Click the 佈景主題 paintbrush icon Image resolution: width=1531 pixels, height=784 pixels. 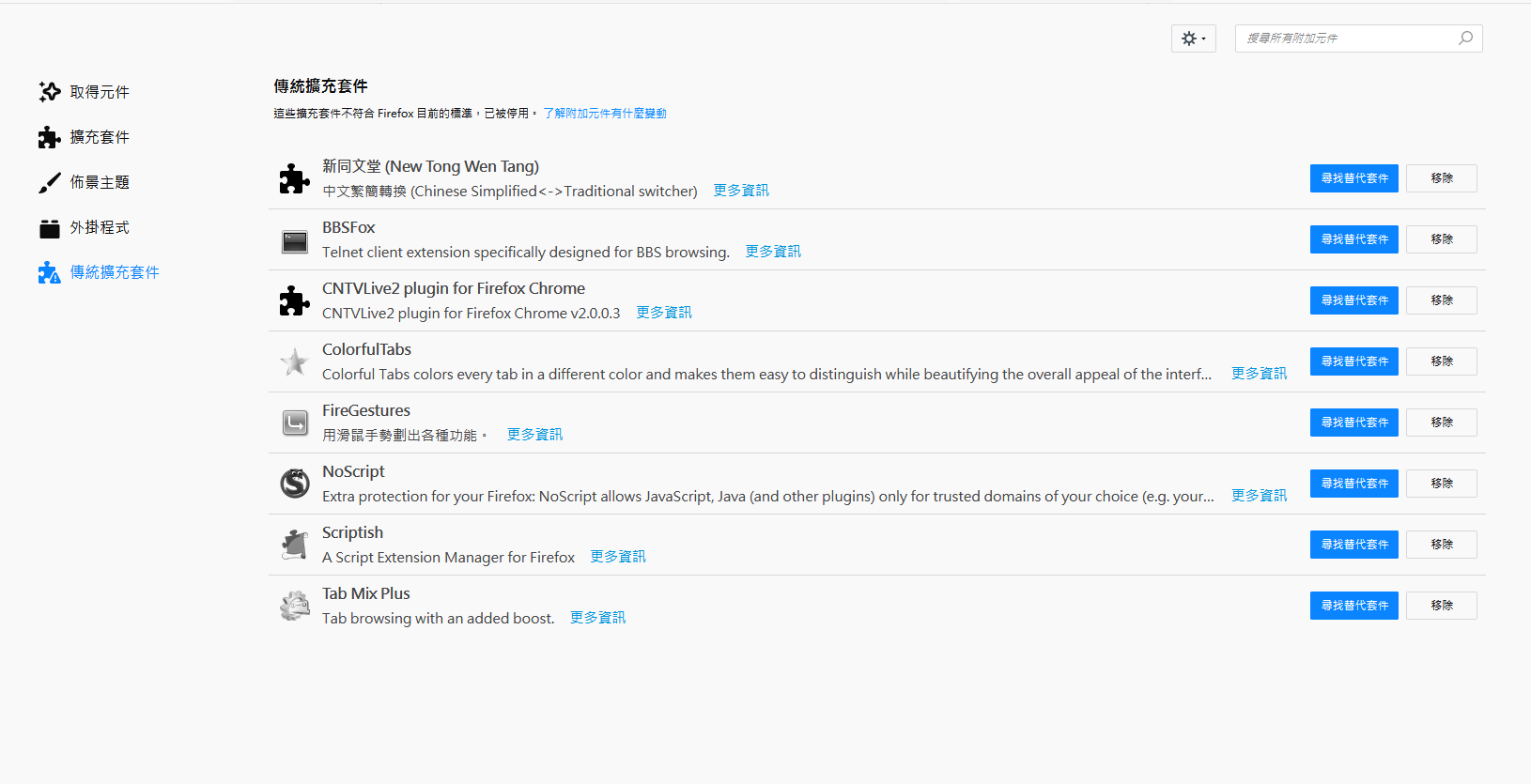(50, 182)
